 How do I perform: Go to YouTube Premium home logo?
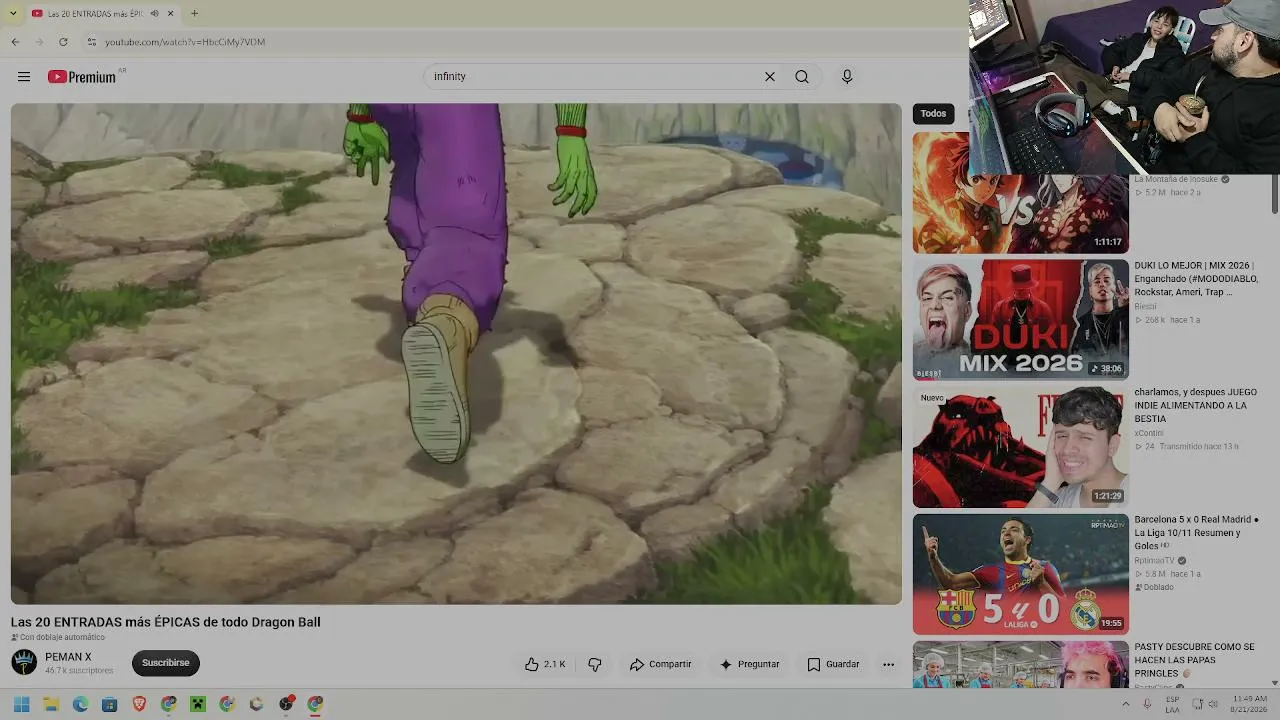82,77
